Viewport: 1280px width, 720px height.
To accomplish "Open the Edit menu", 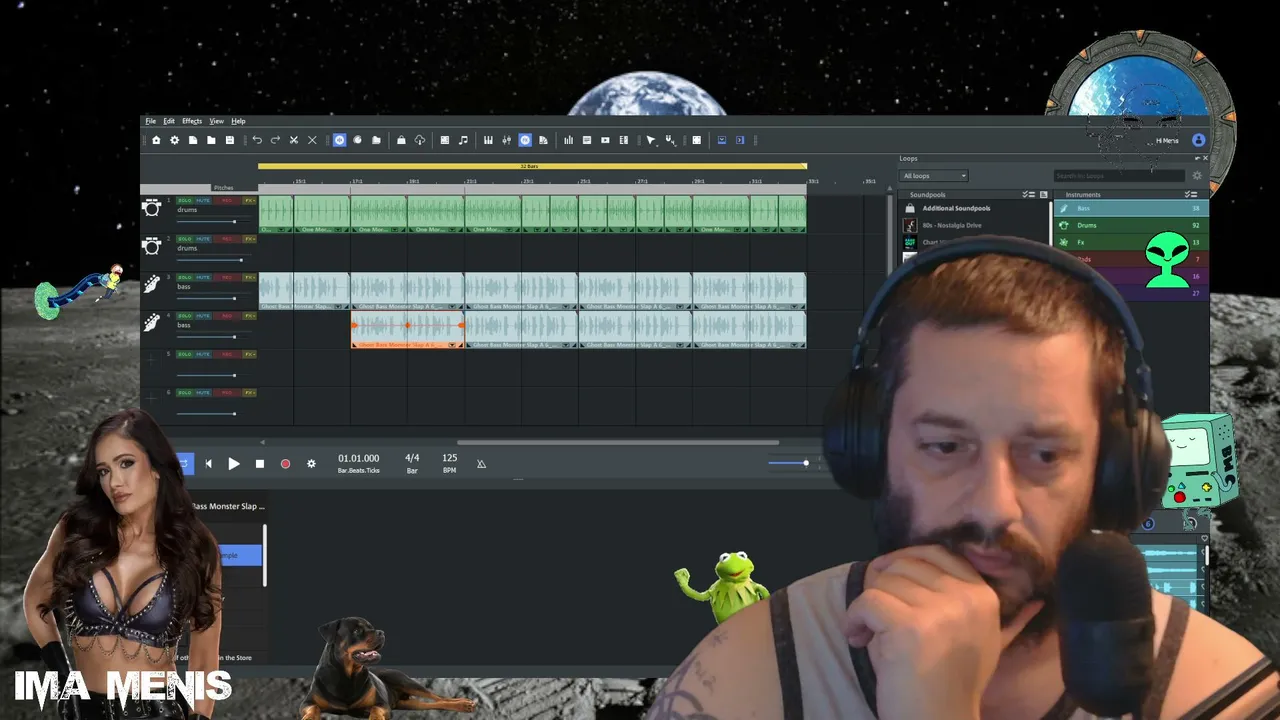I will (x=169, y=121).
